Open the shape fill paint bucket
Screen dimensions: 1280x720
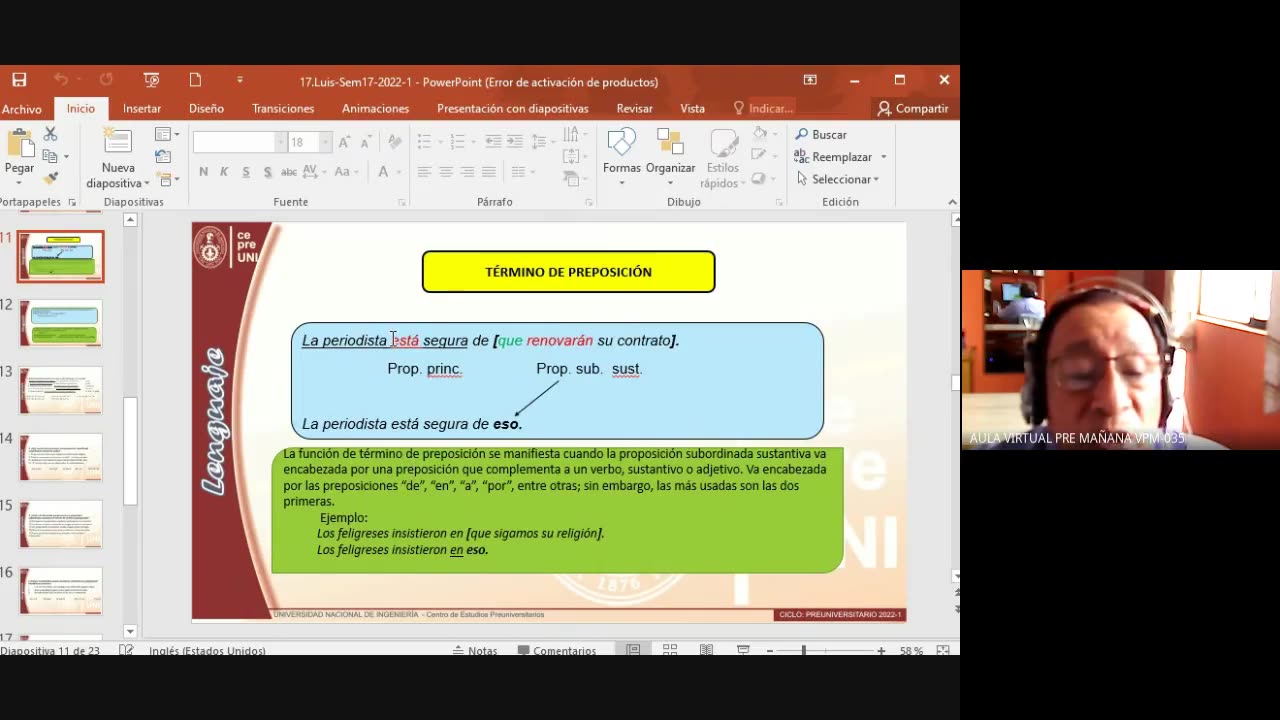click(763, 134)
